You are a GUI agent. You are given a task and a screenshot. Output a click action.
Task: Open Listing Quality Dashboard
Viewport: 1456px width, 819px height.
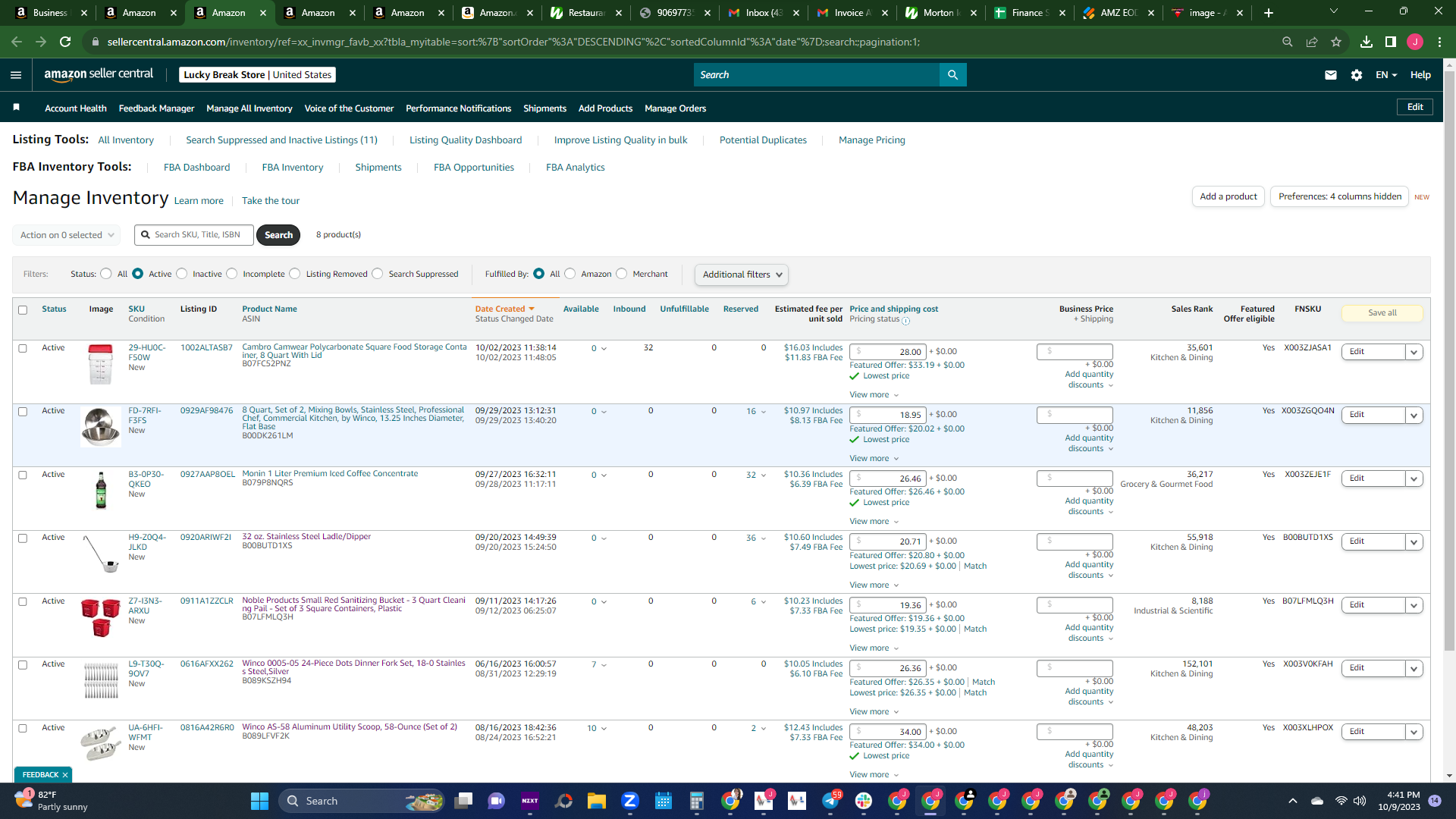click(466, 140)
